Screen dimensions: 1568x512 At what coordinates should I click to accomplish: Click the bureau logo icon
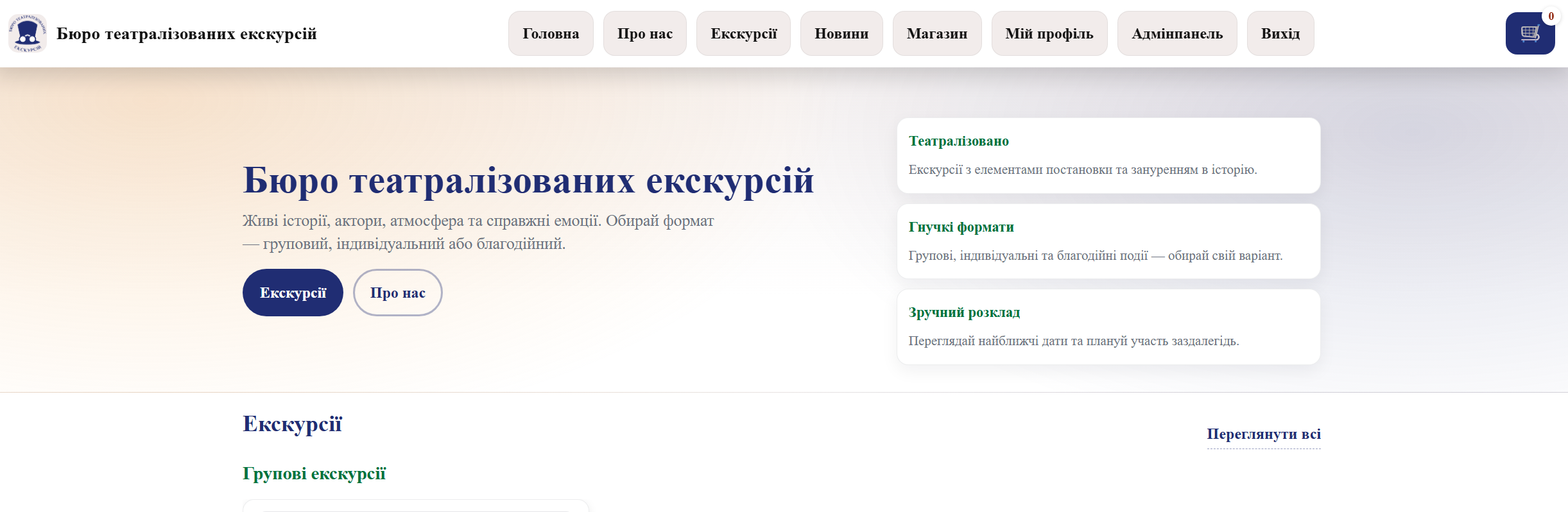(x=28, y=33)
